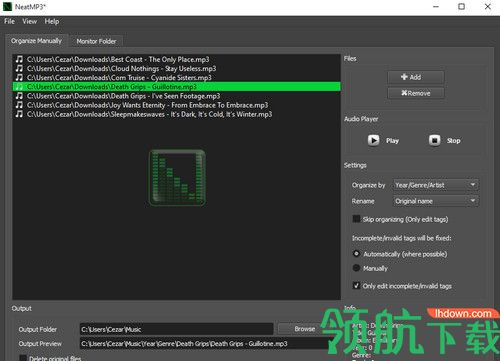Select Cloud Nothings - Stay Useless.mp3
Viewport: 500px width, 361px height.
[x=176, y=68]
